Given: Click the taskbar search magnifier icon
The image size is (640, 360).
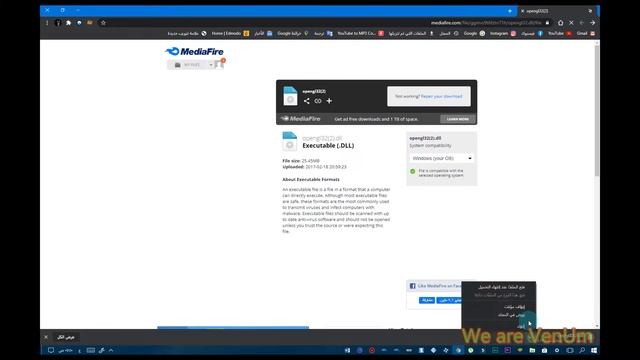Looking at the screenshot, I should 582,350.
